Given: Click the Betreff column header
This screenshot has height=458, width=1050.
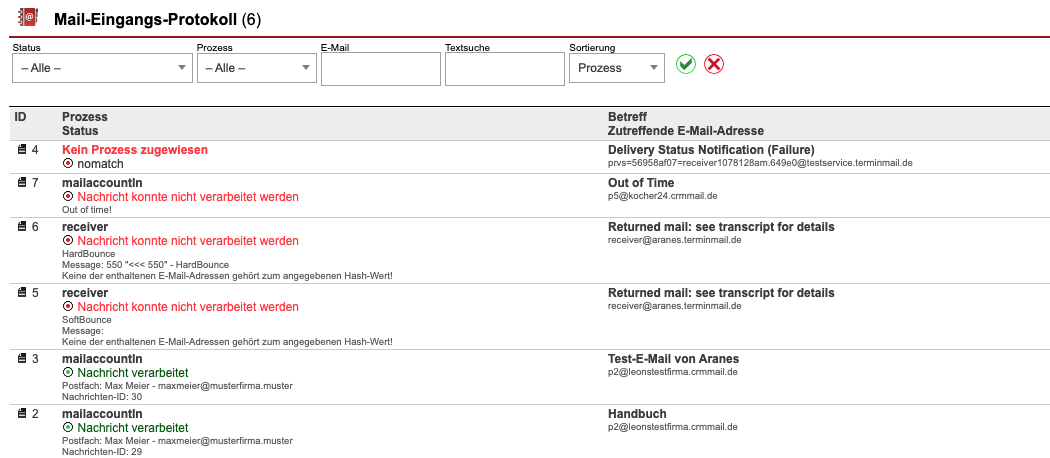Looking at the screenshot, I should tap(627, 117).
